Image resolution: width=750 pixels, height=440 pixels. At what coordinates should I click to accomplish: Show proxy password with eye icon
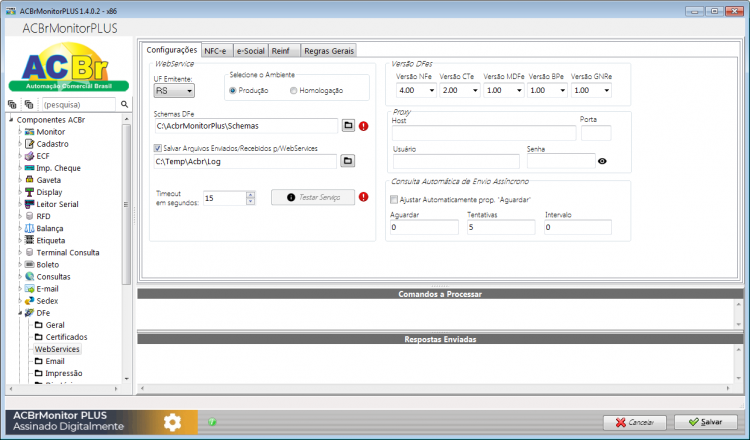[602, 161]
